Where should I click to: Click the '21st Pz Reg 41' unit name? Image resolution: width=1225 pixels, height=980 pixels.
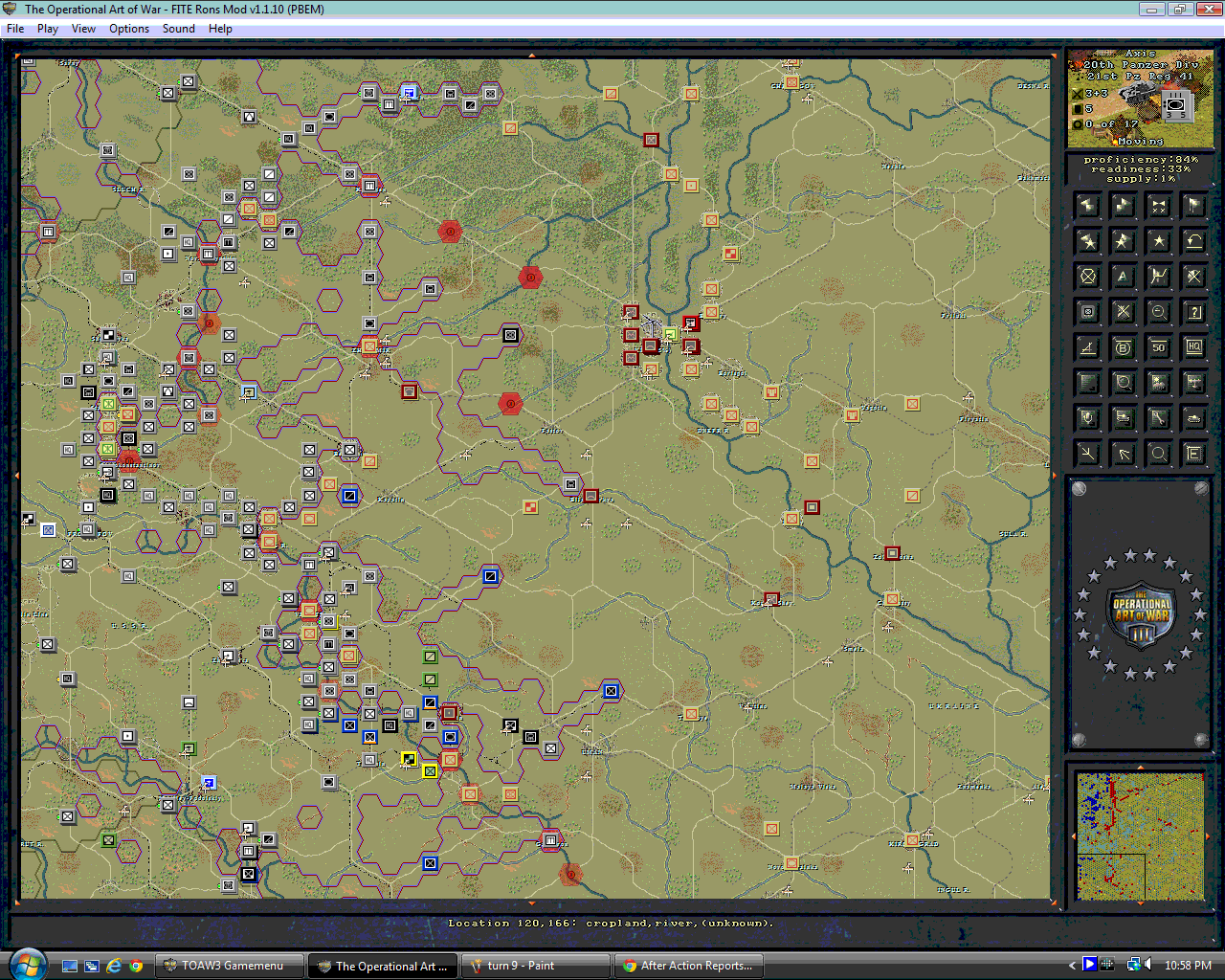click(x=1140, y=77)
